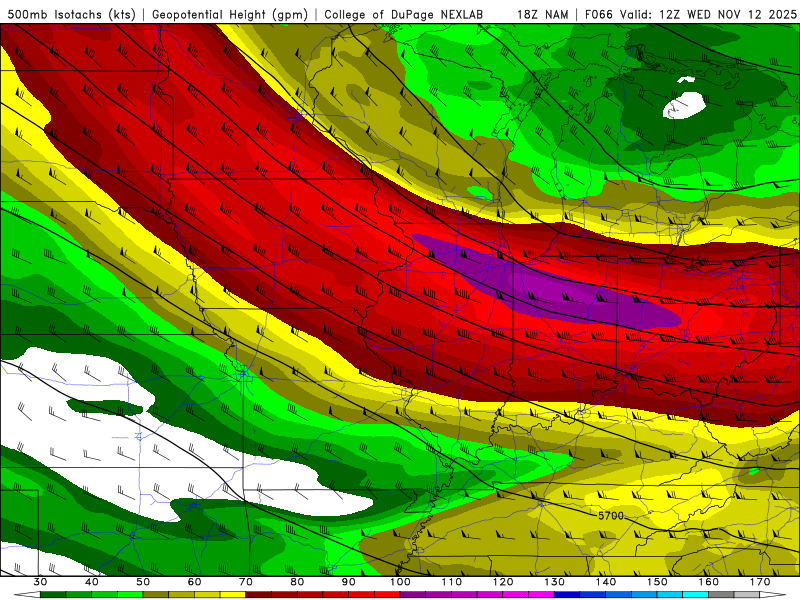Click the '150' value on the color scale

657,582
